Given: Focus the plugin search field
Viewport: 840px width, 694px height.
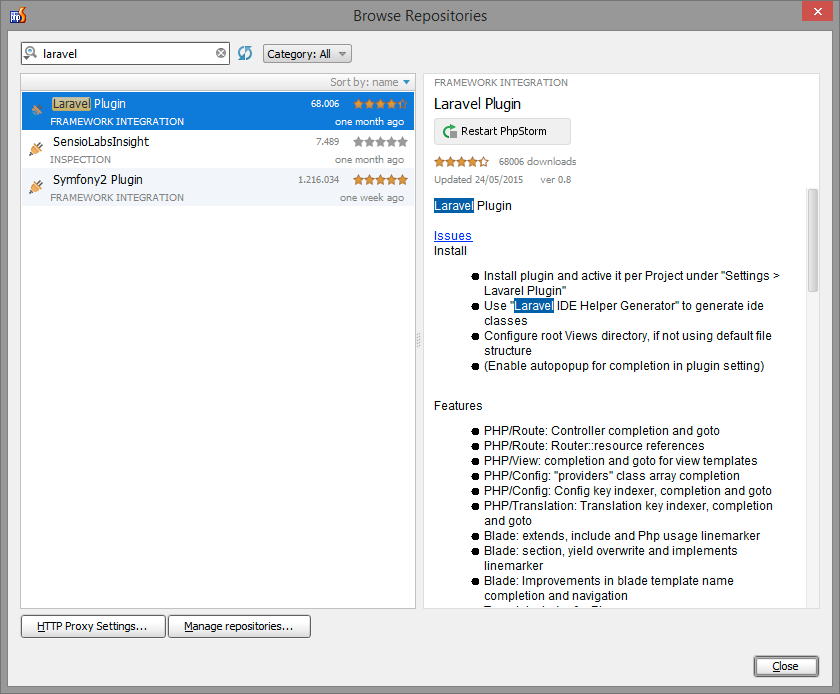Looking at the screenshot, I should point(126,54).
